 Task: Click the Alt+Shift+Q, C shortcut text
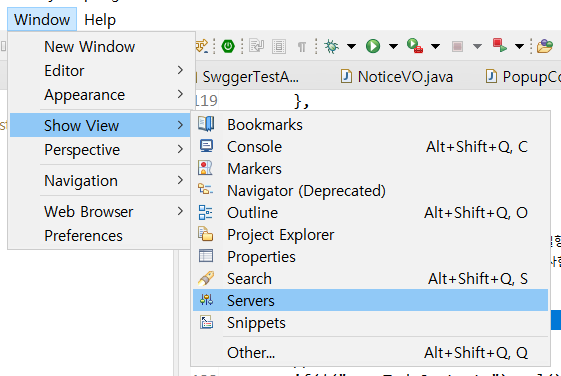click(x=477, y=147)
